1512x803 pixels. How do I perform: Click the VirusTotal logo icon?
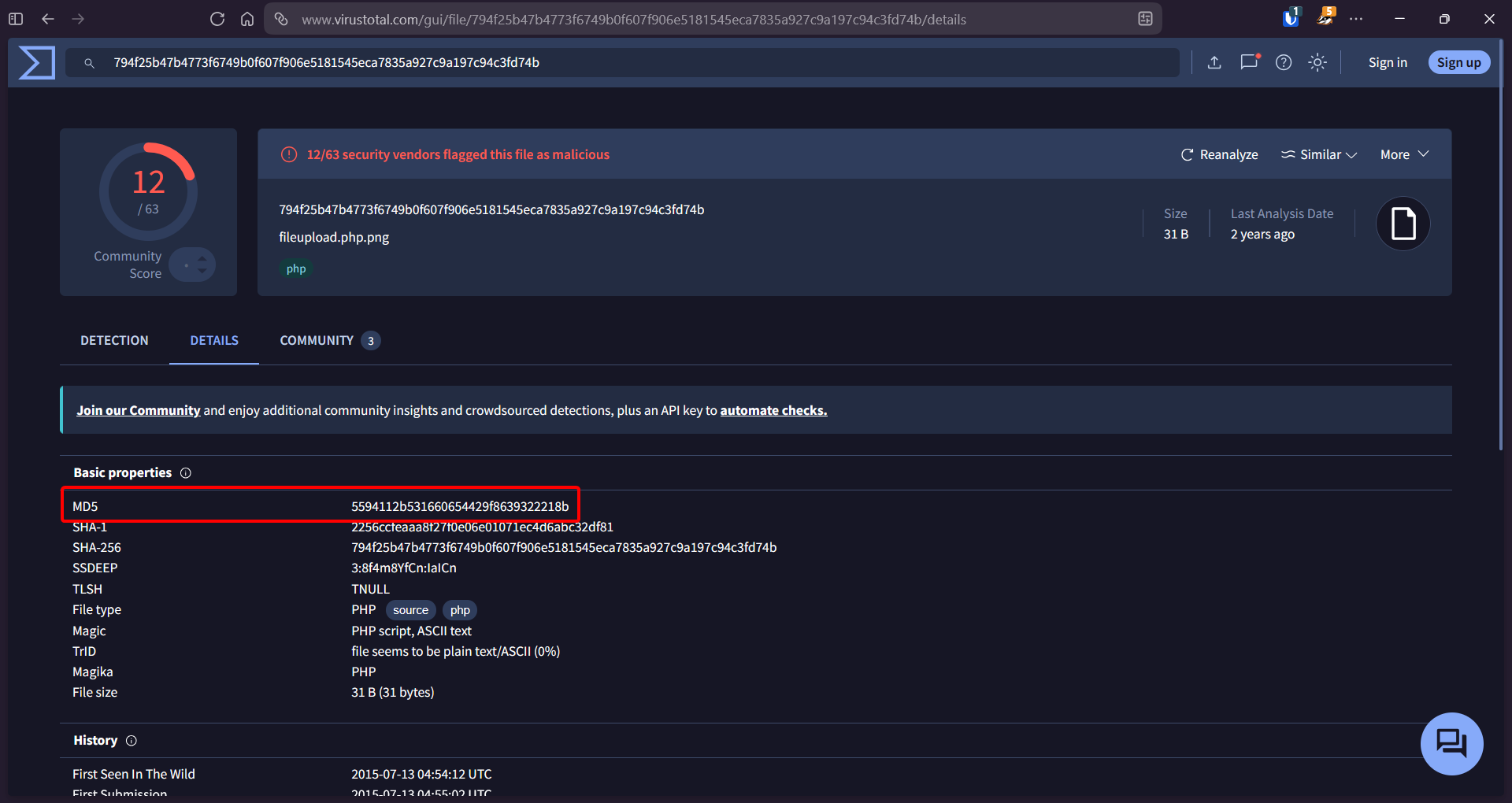[36, 63]
